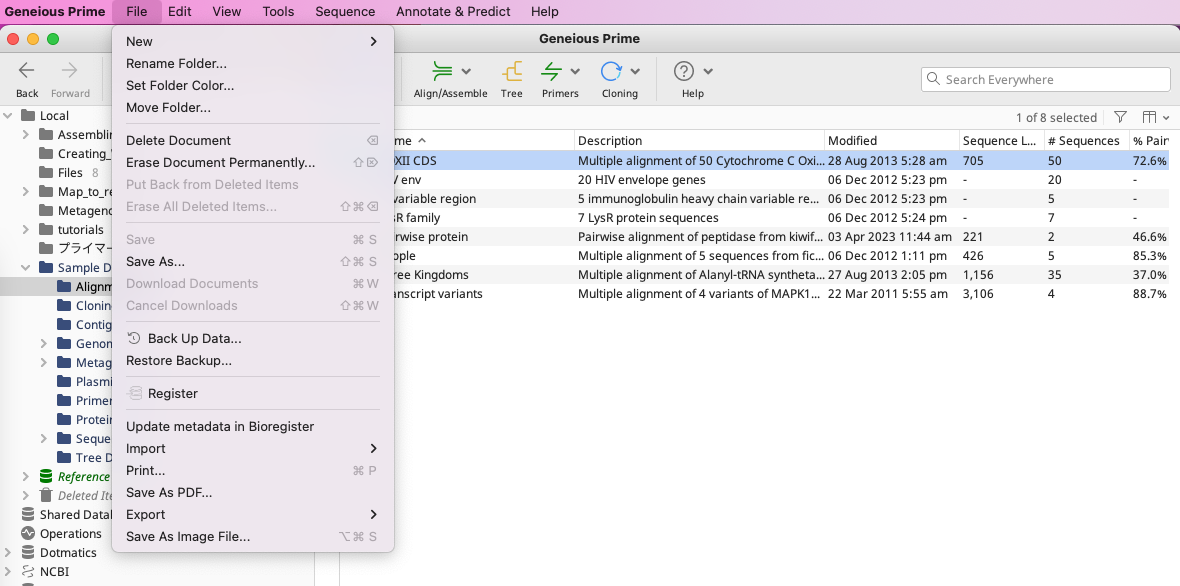Open the Tree builder tool

click(511, 72)
